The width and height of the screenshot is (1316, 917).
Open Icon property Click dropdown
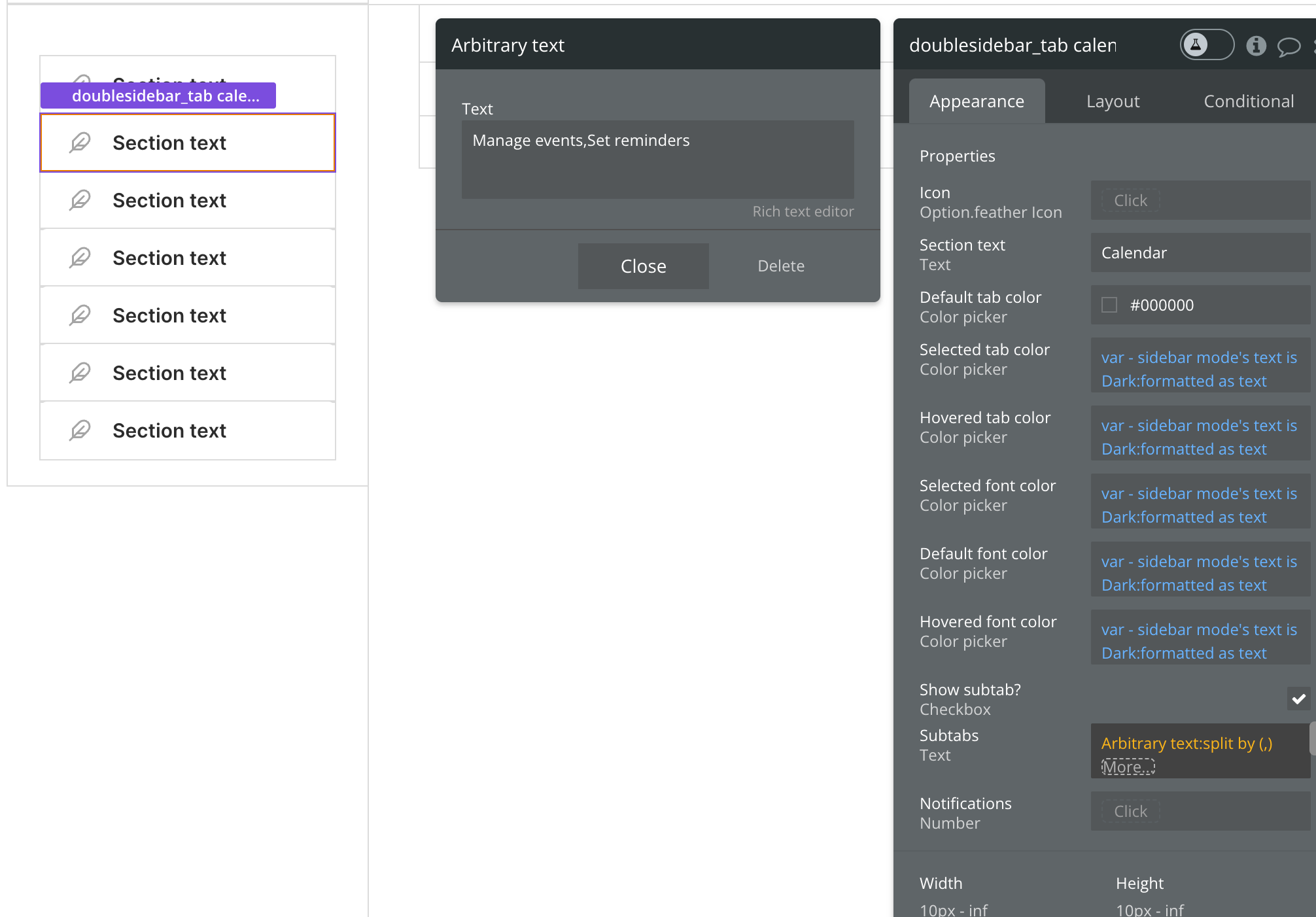(1130, 200)
